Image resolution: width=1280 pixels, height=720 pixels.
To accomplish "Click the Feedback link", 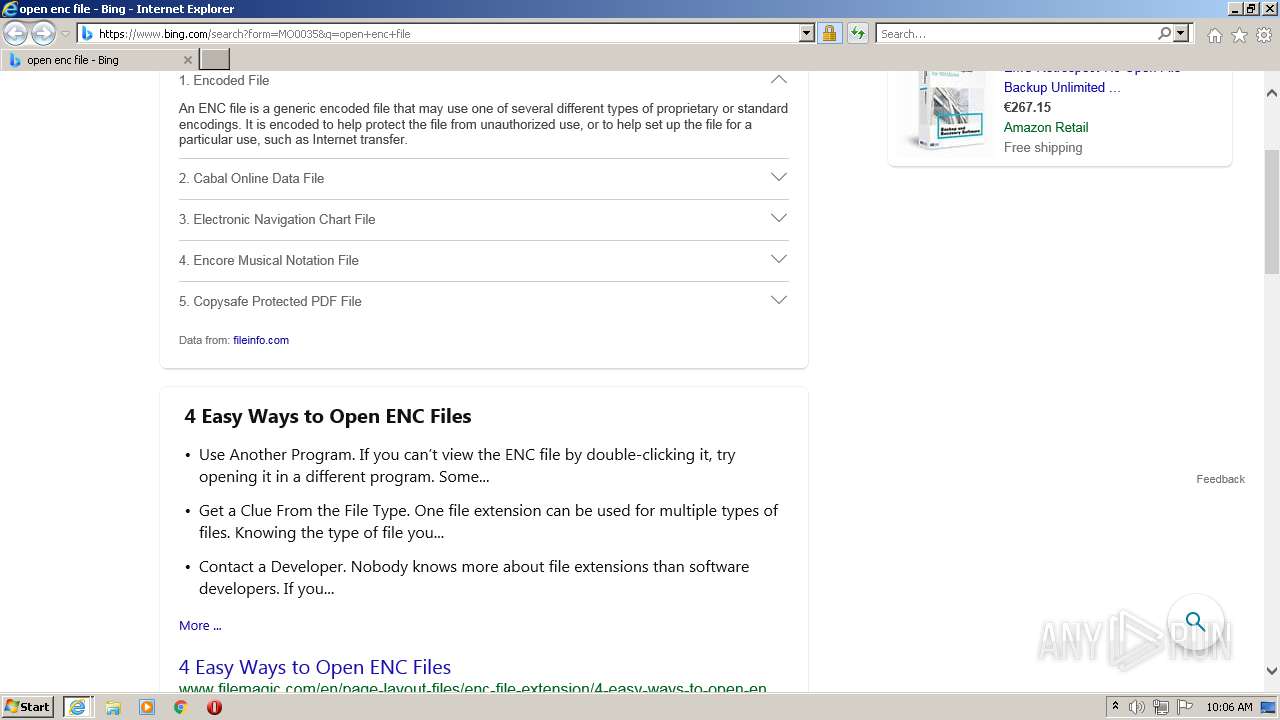I will 1220,479.
